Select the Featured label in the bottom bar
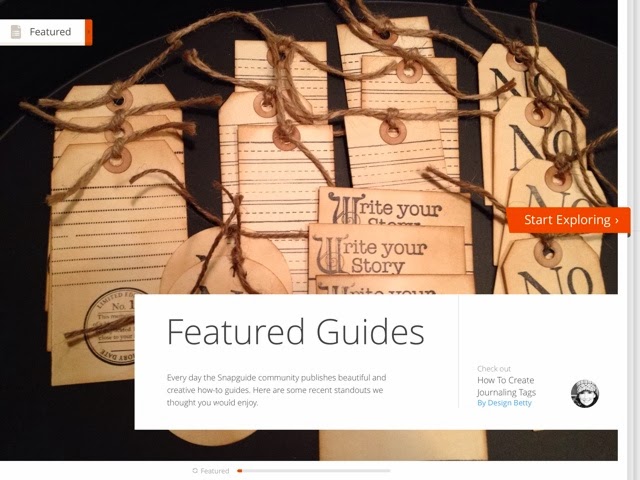 [215, 471]
